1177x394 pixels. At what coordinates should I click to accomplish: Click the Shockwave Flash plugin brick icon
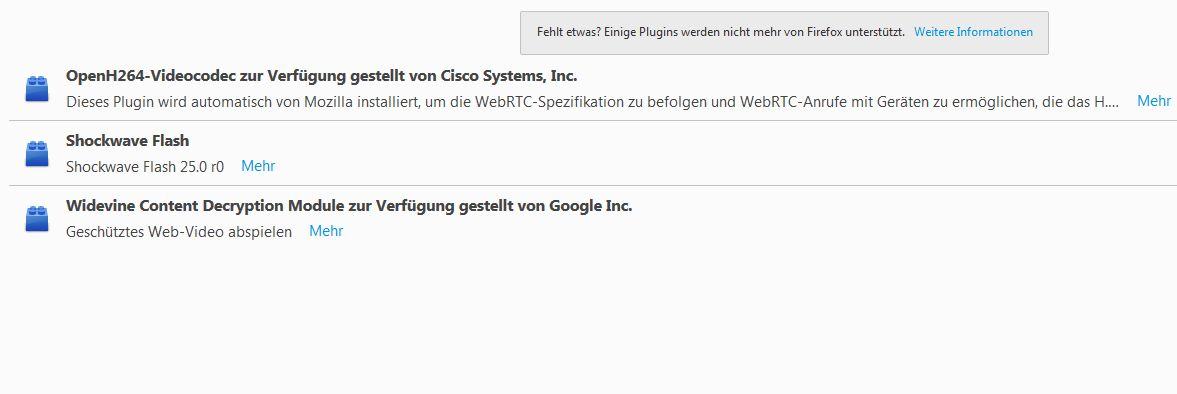click(37, 153)
